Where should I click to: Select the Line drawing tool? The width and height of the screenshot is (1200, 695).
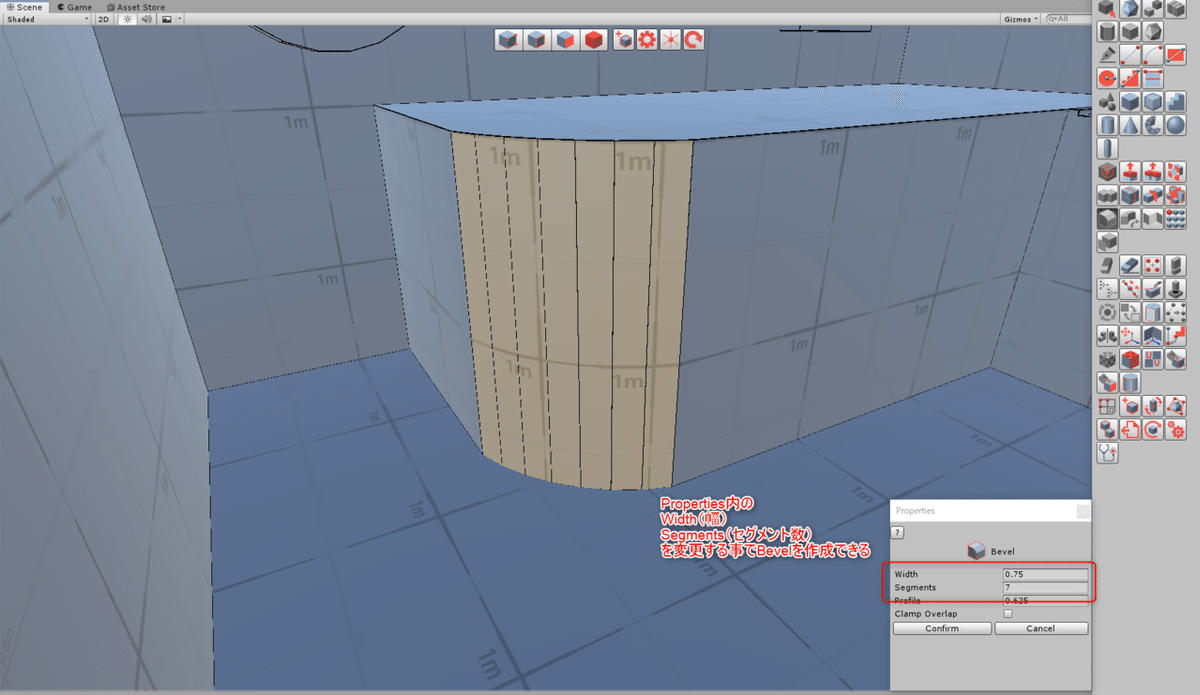1130,54
